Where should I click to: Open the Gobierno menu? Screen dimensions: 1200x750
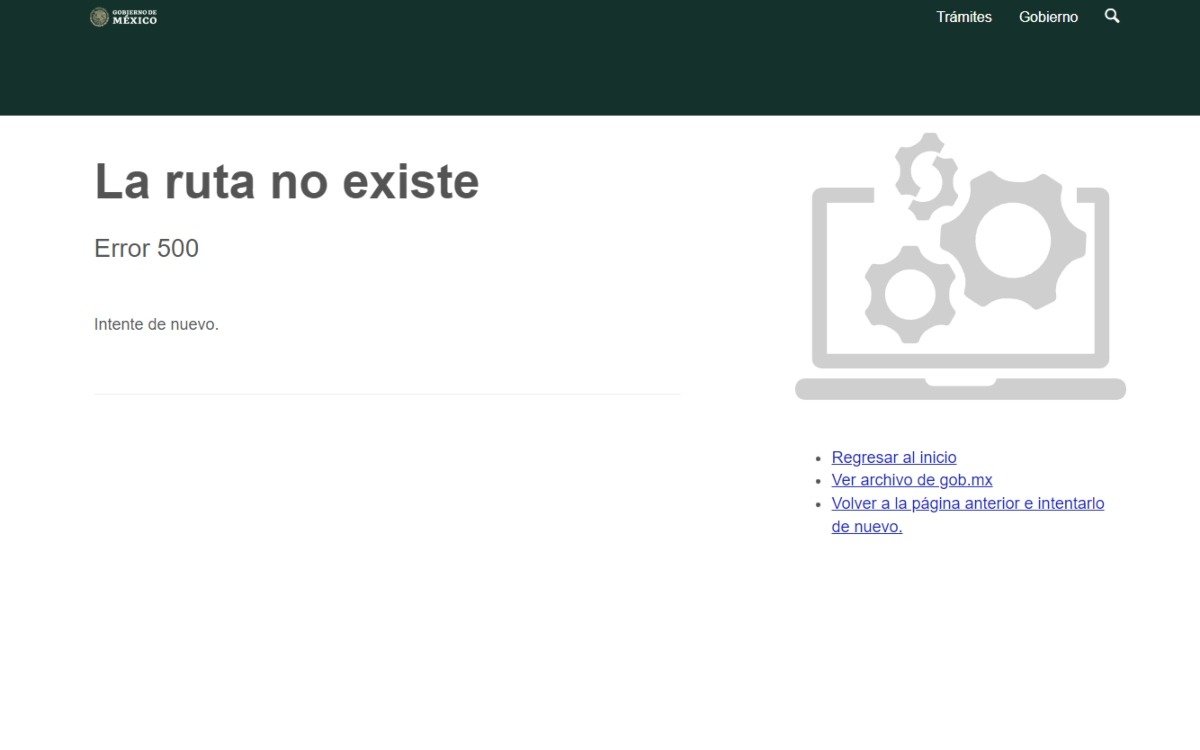[x=1048, y=16]
